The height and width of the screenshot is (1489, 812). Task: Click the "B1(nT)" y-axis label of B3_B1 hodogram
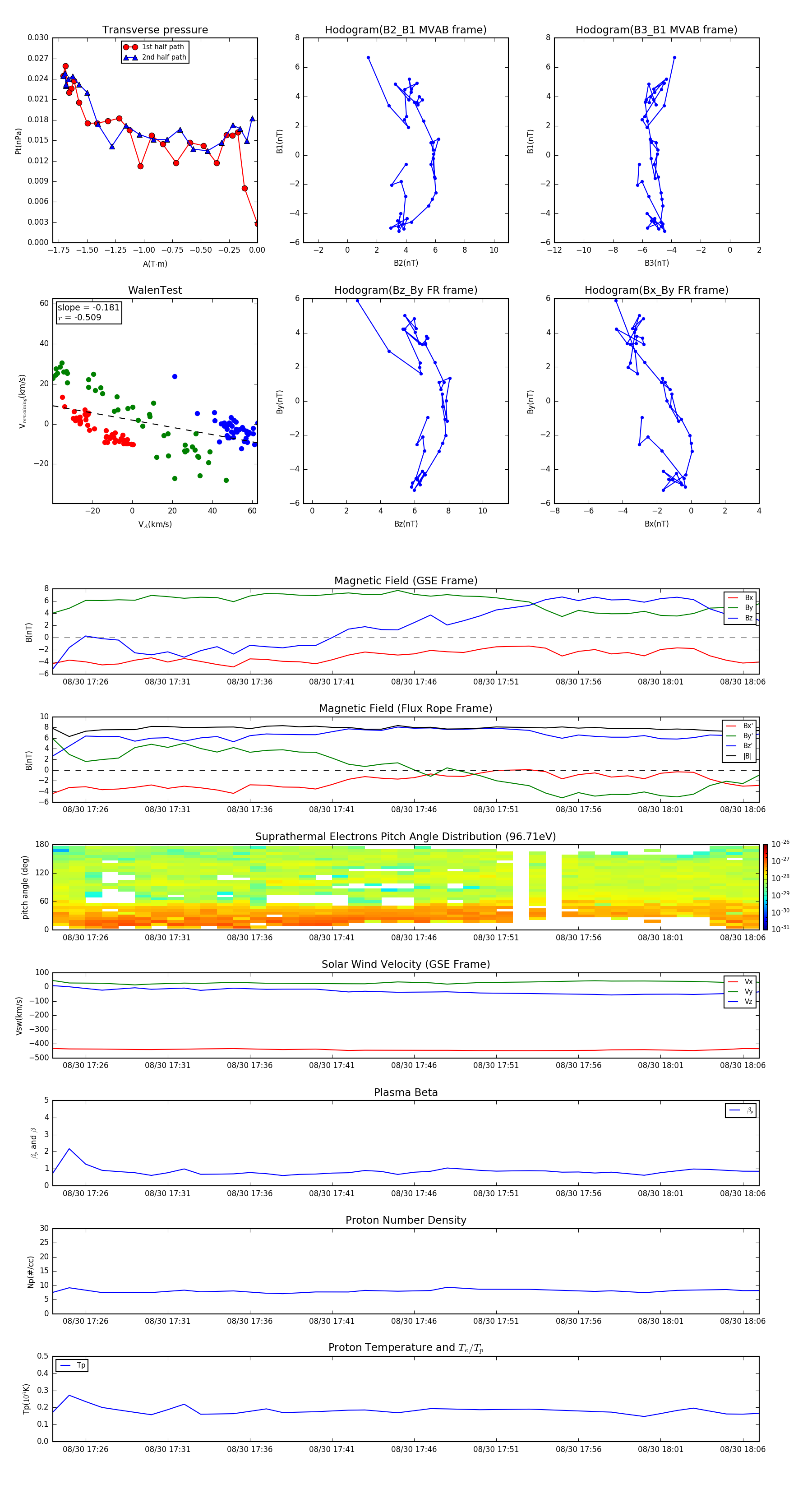[x=531, y=141]
